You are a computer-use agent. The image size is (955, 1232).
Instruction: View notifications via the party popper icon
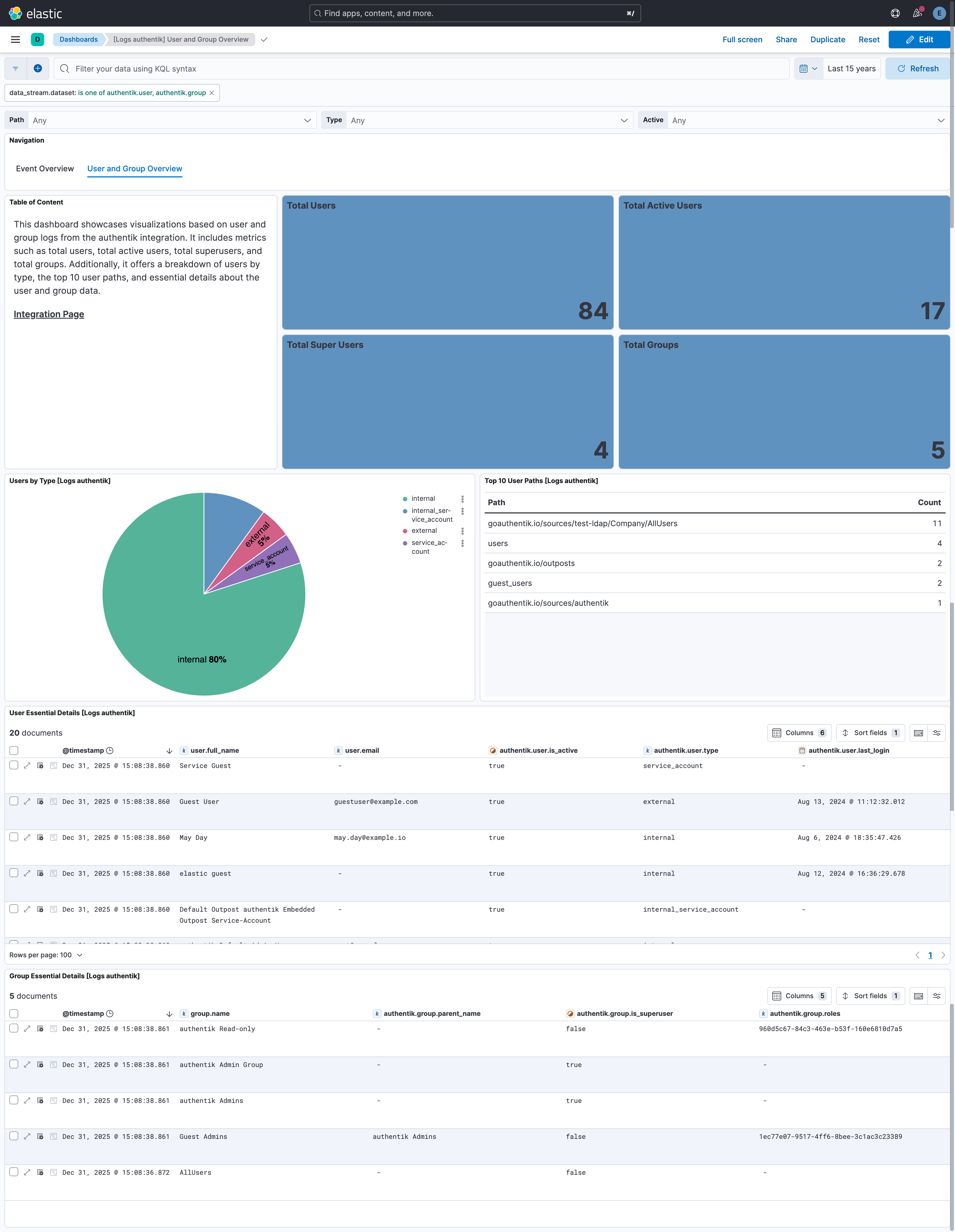[x=917, y=13]
